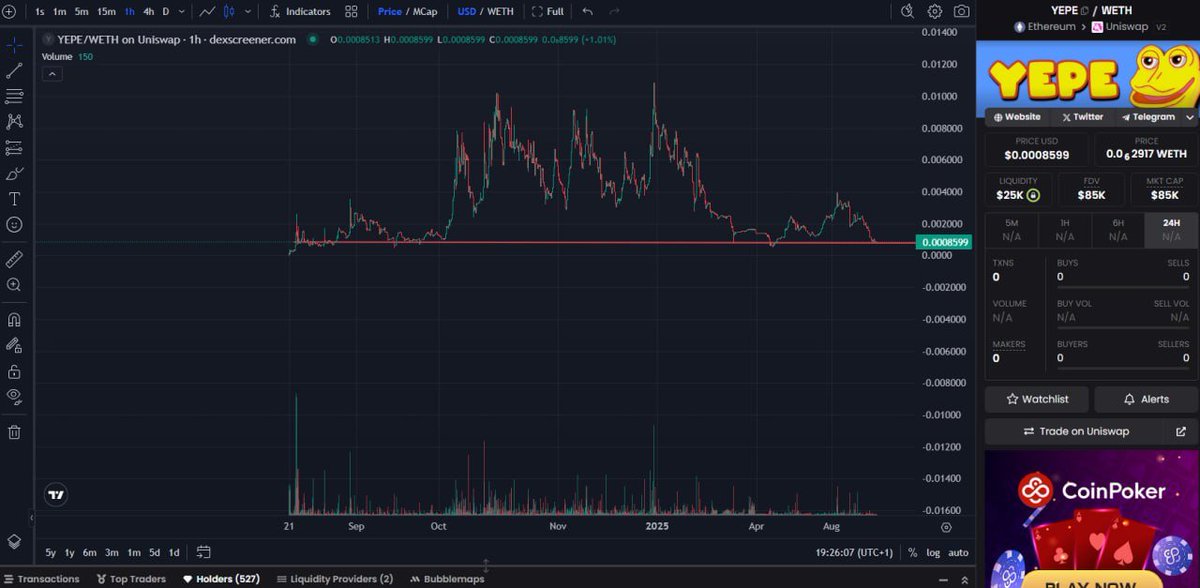Image resolution: width=1200 pixels, height=588 pixels.
Task: Open quick search magnifier icon
Action: pyautogui.click(x=907, y=12)
